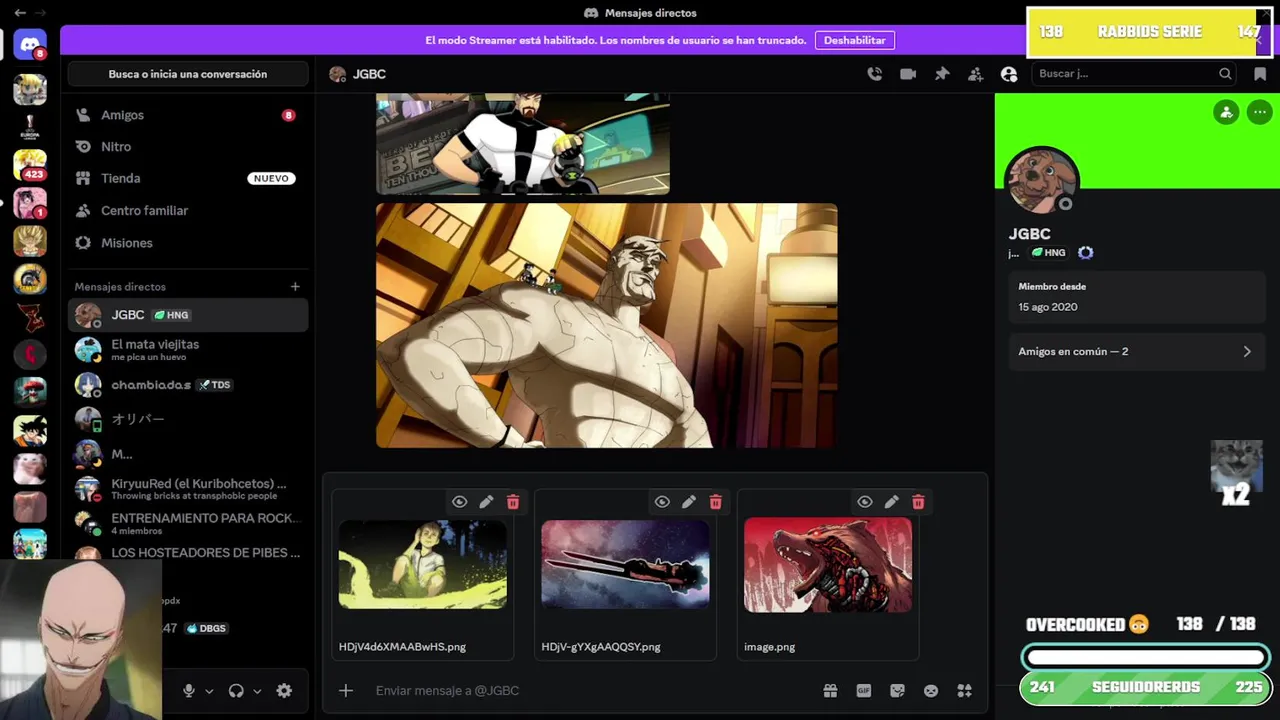Open more options on JGBC profile

click(1260, 112)
